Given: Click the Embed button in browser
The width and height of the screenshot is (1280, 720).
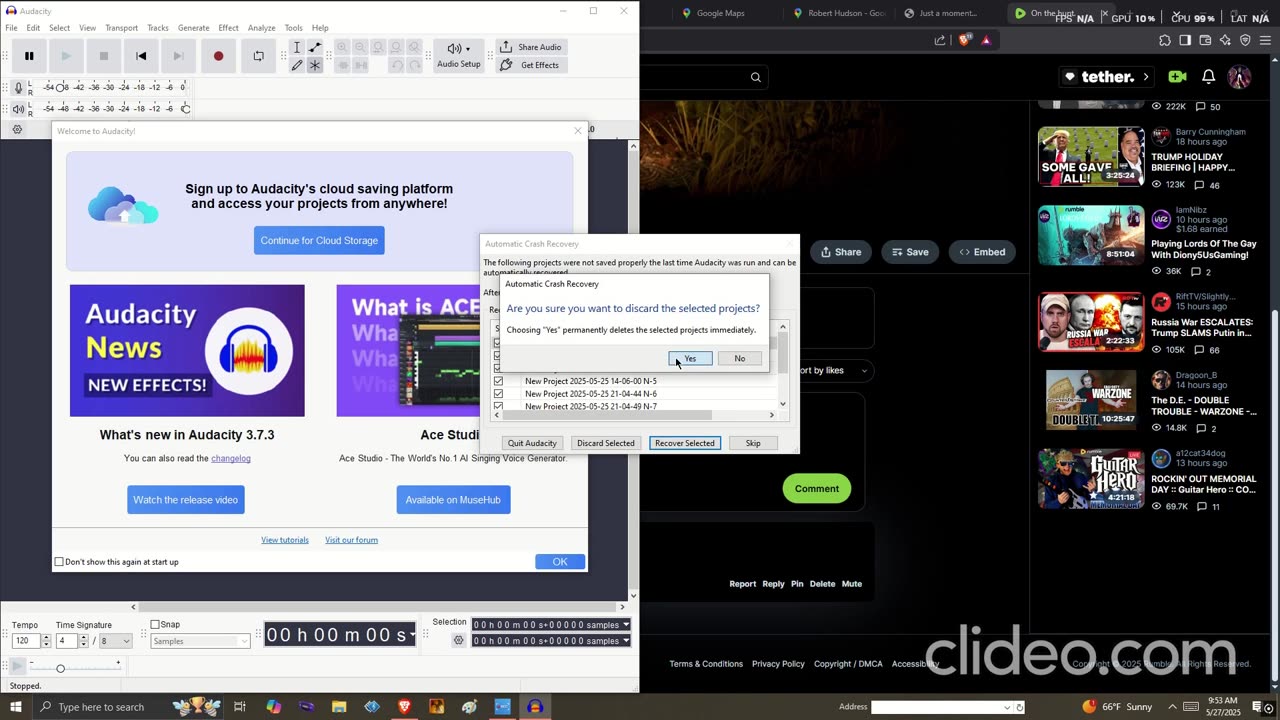Looking at the screenshot, I should [982, 252].
